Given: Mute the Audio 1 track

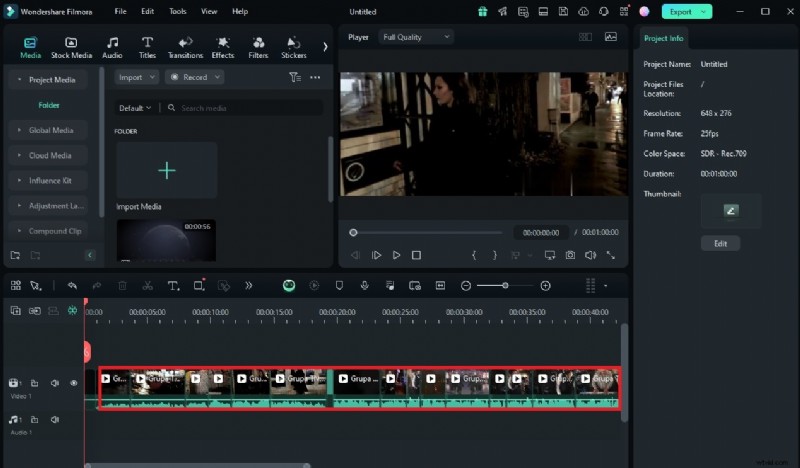Looking at the screenshot, I should point(55,420).
